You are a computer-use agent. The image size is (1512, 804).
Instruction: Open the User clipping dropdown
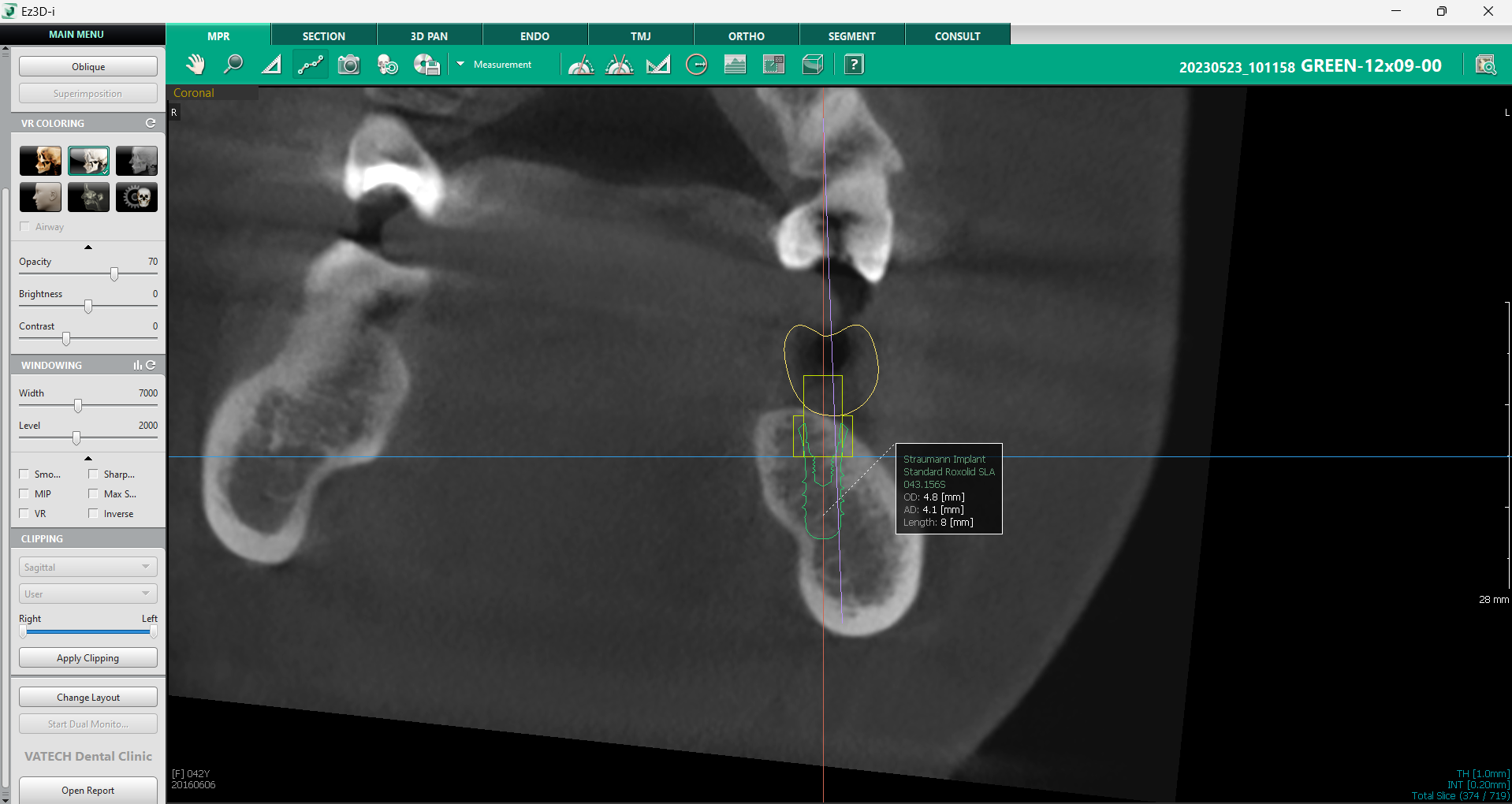pos(88,594)
